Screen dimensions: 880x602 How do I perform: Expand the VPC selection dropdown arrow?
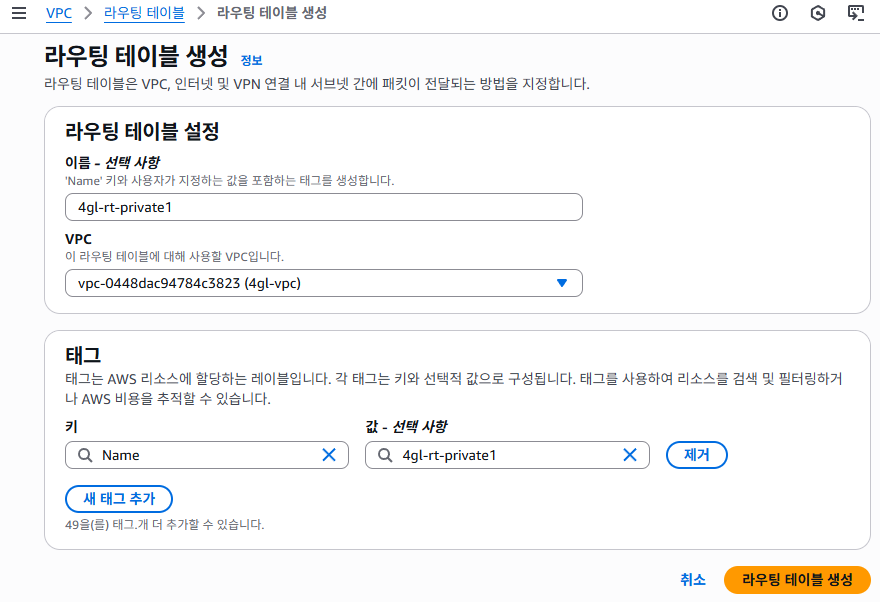(x=562, y=283)
